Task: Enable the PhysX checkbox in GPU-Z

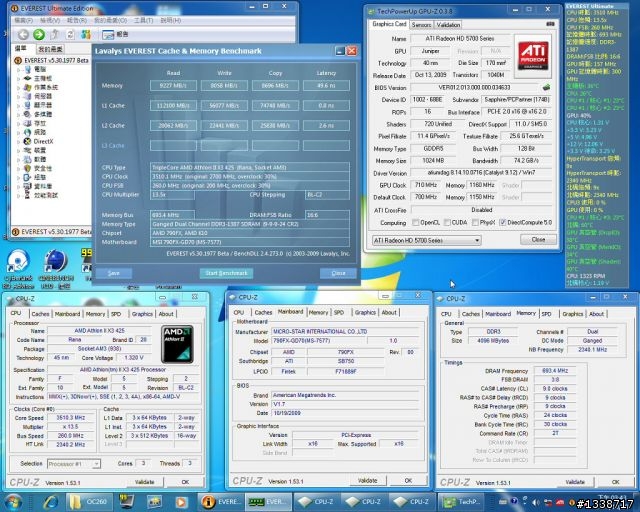Action: [475, 223]
